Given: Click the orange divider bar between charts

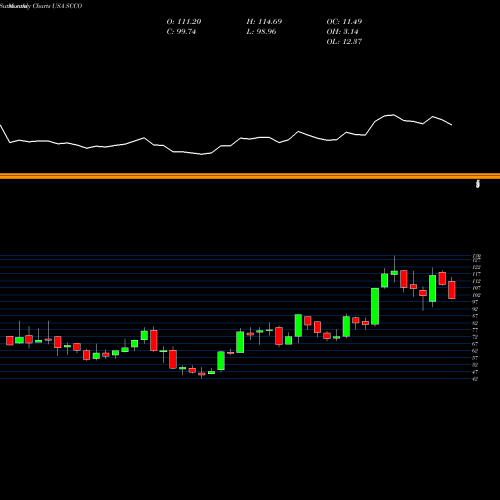Looking at the screenshot, I should tap(250, 176).
